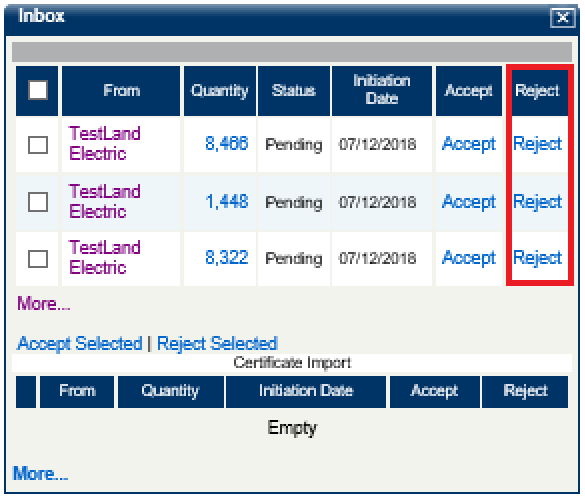This screenshot has width=585, height=500.
Task: Accept the 8,466 quantity transfer
Action: (469, 144)
